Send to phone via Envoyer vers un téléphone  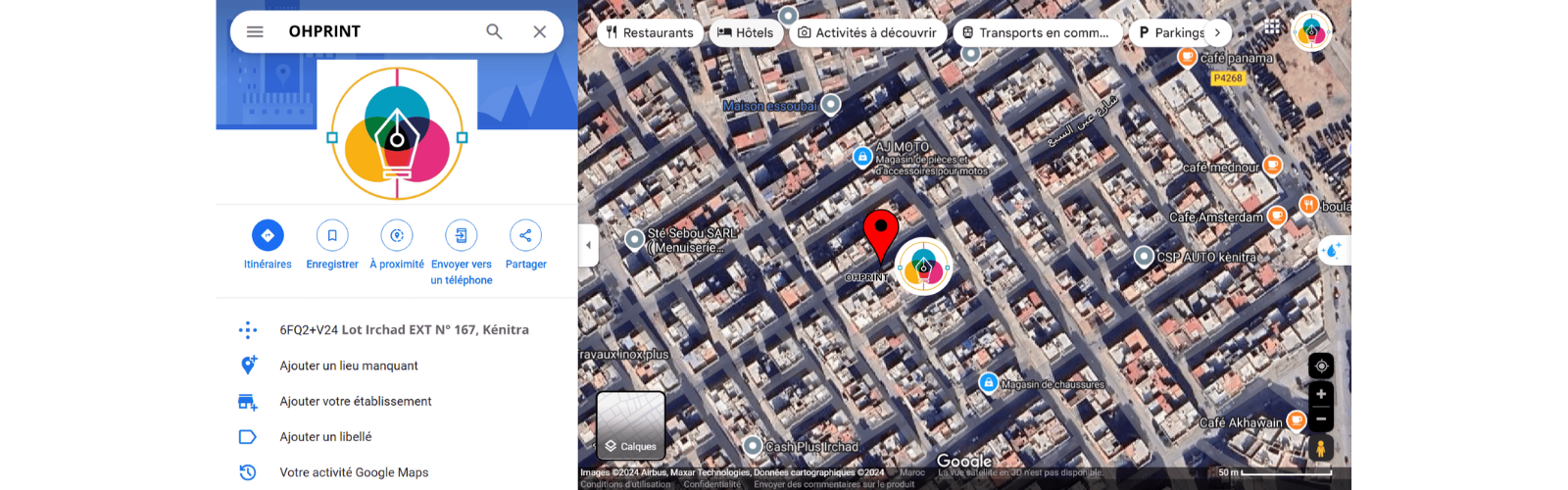[x=462, y=235]
